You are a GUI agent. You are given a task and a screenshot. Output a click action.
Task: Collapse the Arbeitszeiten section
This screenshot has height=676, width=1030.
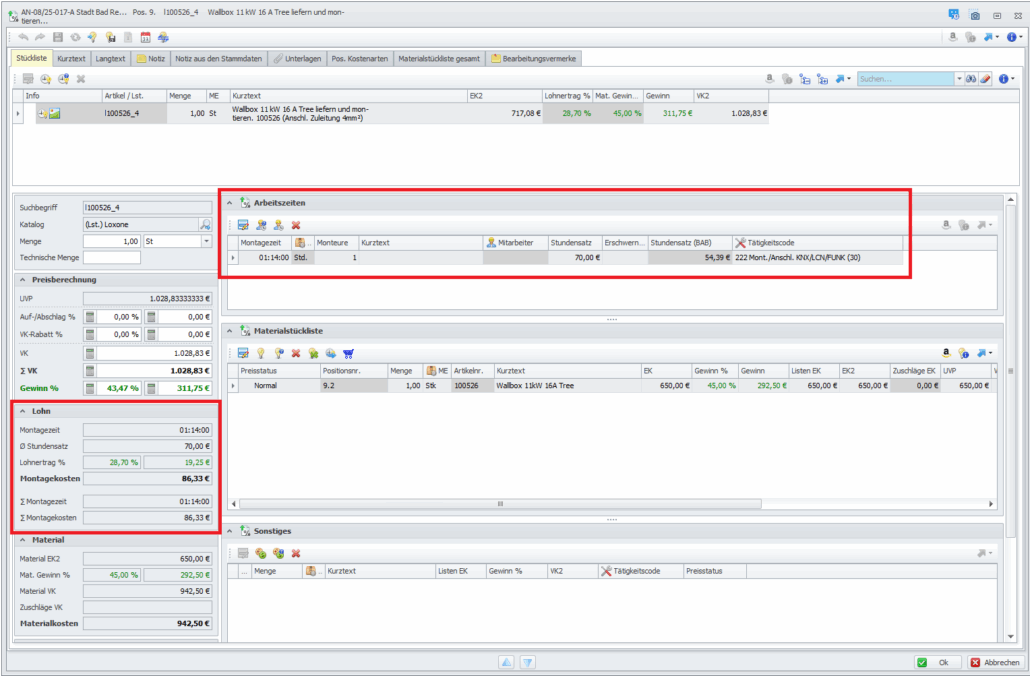click(230, 203)
